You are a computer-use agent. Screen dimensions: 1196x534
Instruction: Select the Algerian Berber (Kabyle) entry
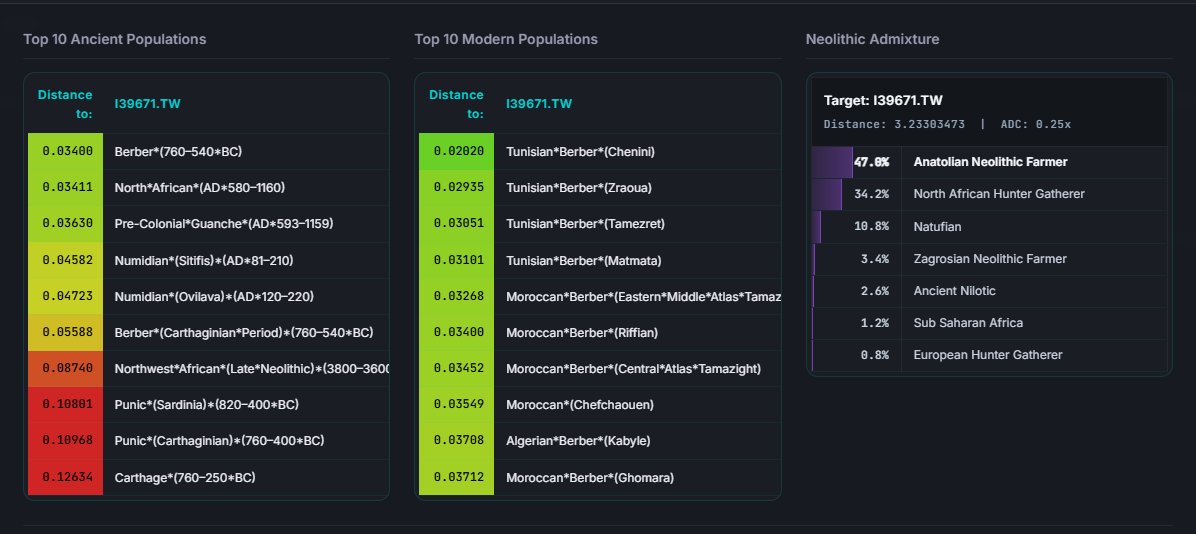(600, 441)
